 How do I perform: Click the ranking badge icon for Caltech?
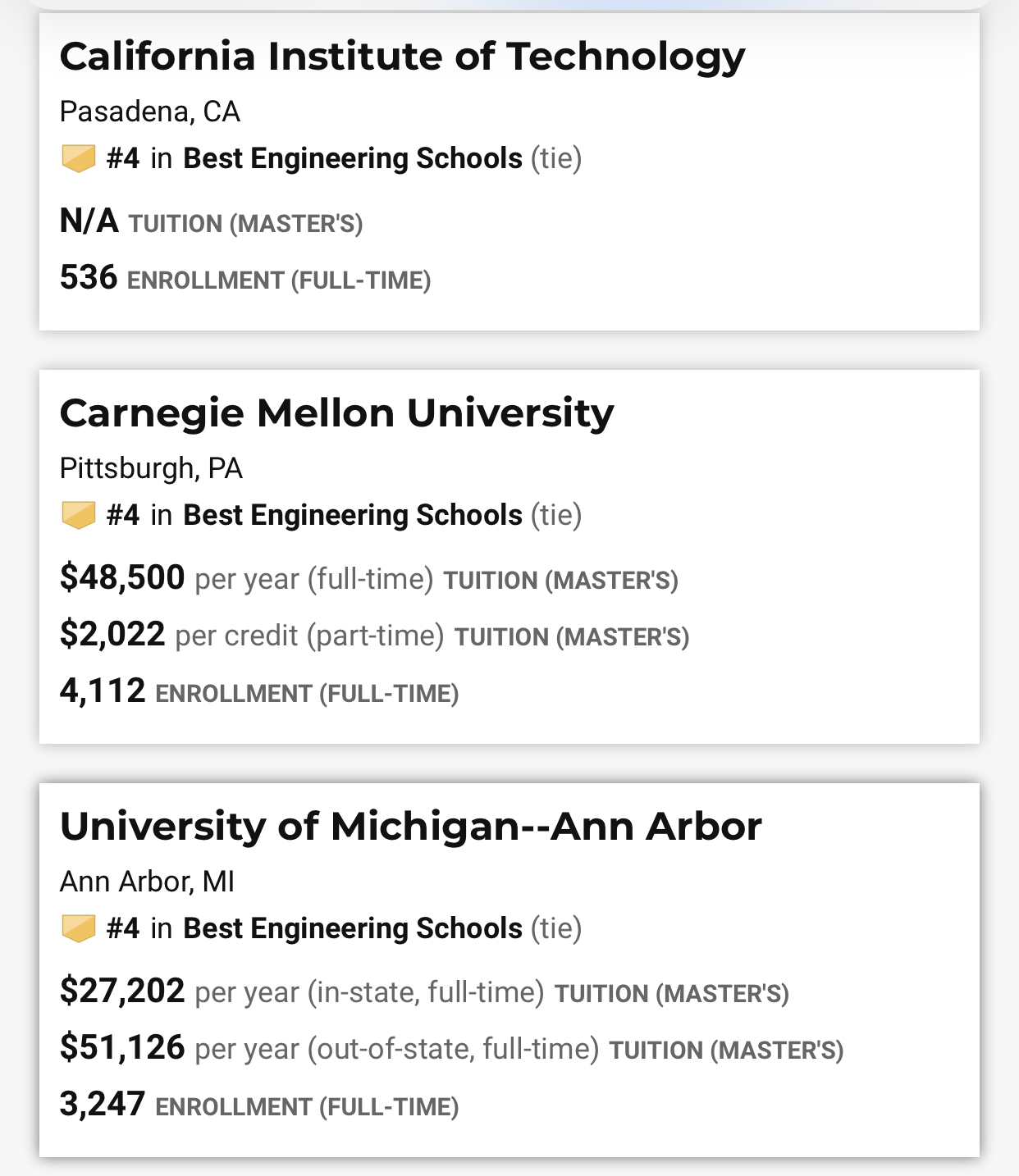click(79, 158)
